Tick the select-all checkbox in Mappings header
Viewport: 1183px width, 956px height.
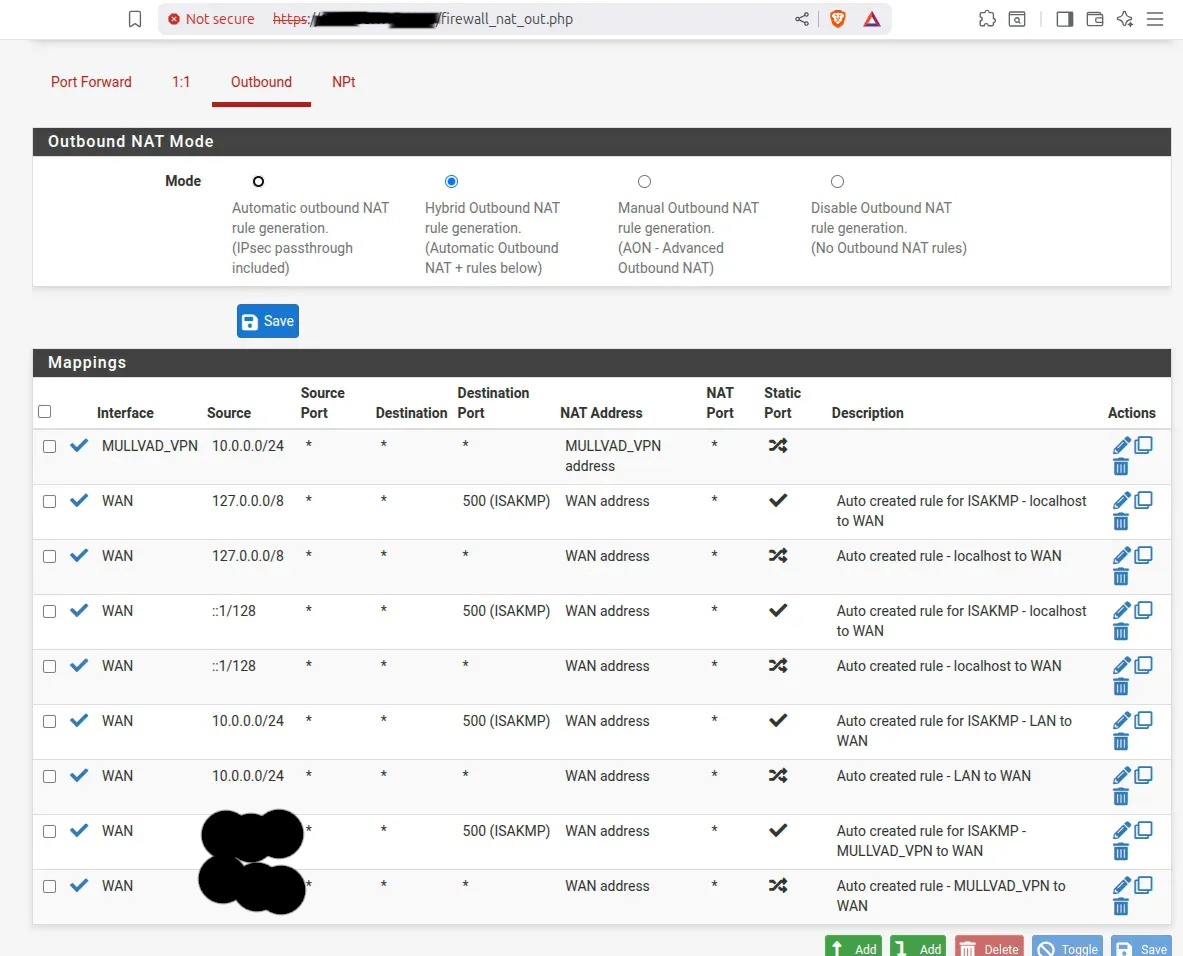click(44, 412)
